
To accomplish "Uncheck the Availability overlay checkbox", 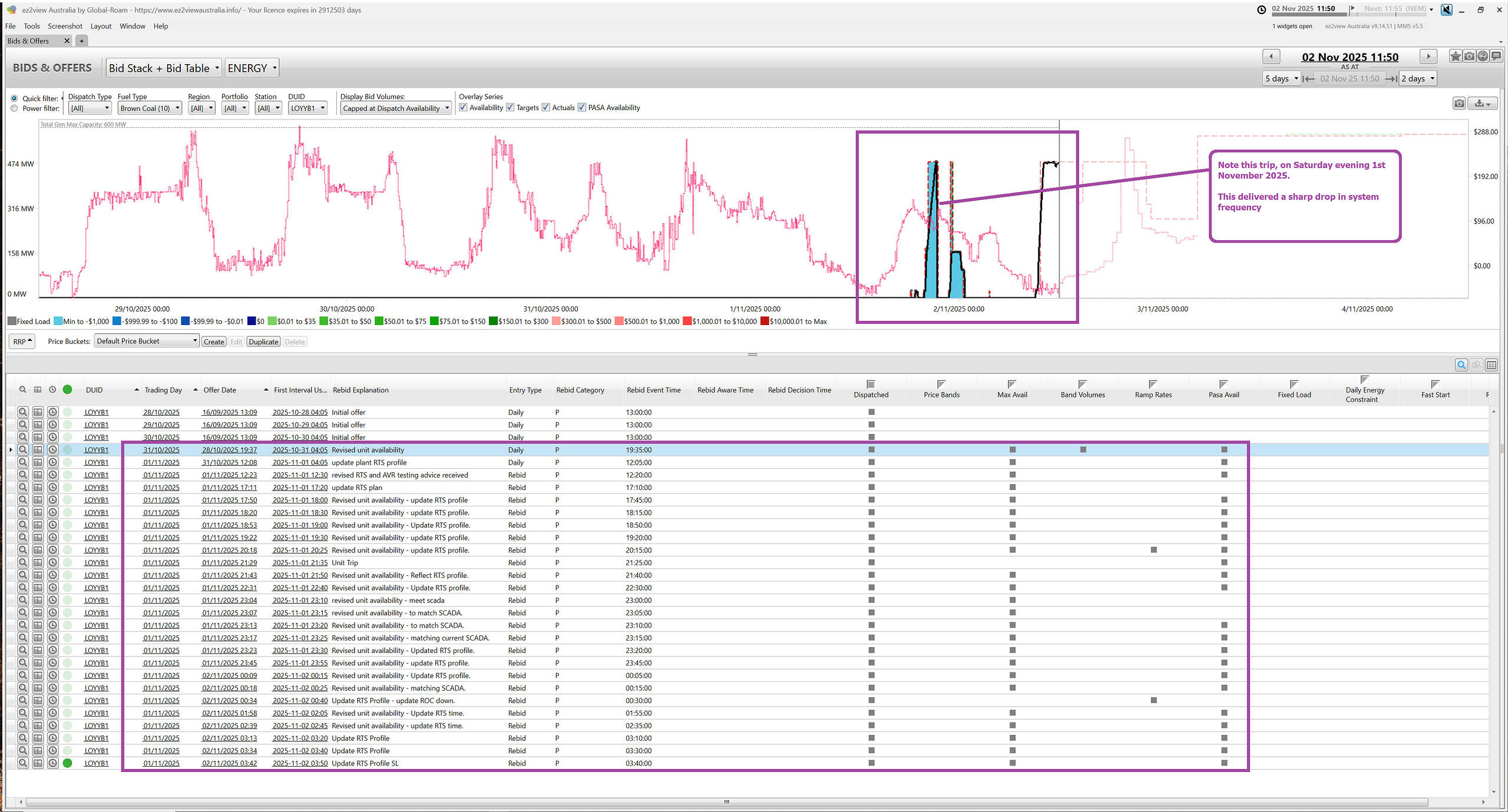I will coord(463,108).
